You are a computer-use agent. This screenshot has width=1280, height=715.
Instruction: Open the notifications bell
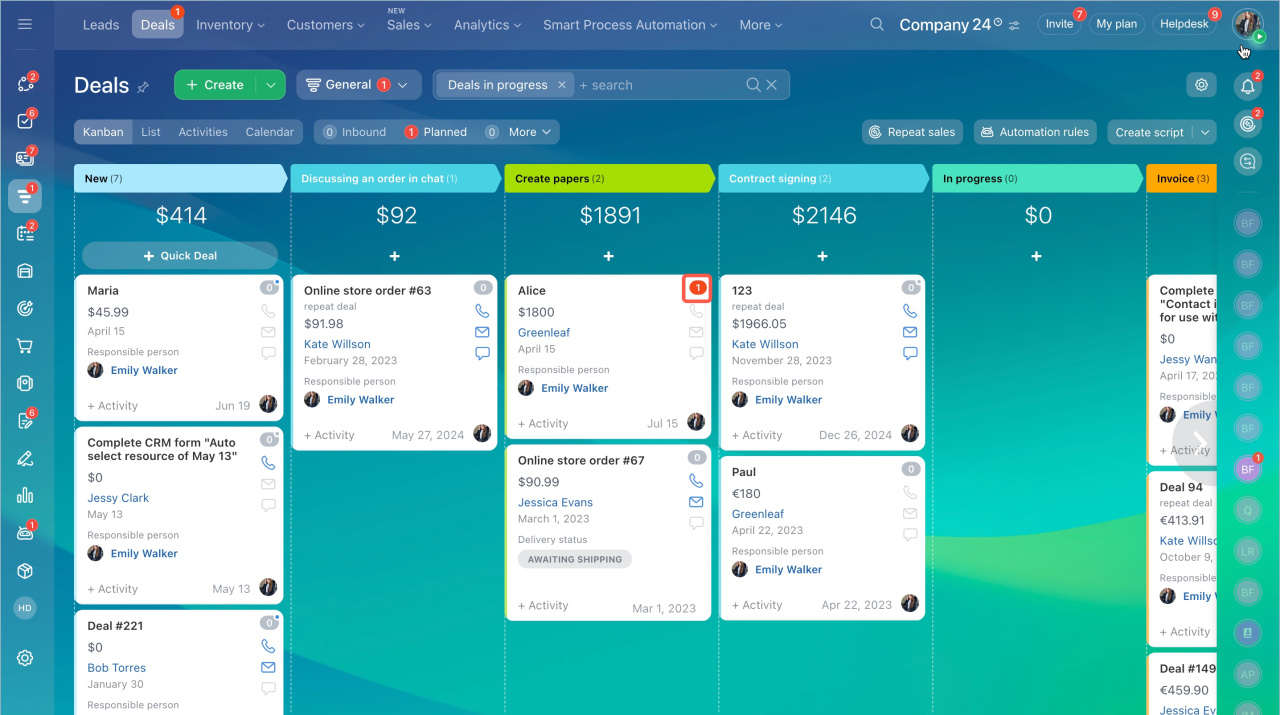[1247, 87]
